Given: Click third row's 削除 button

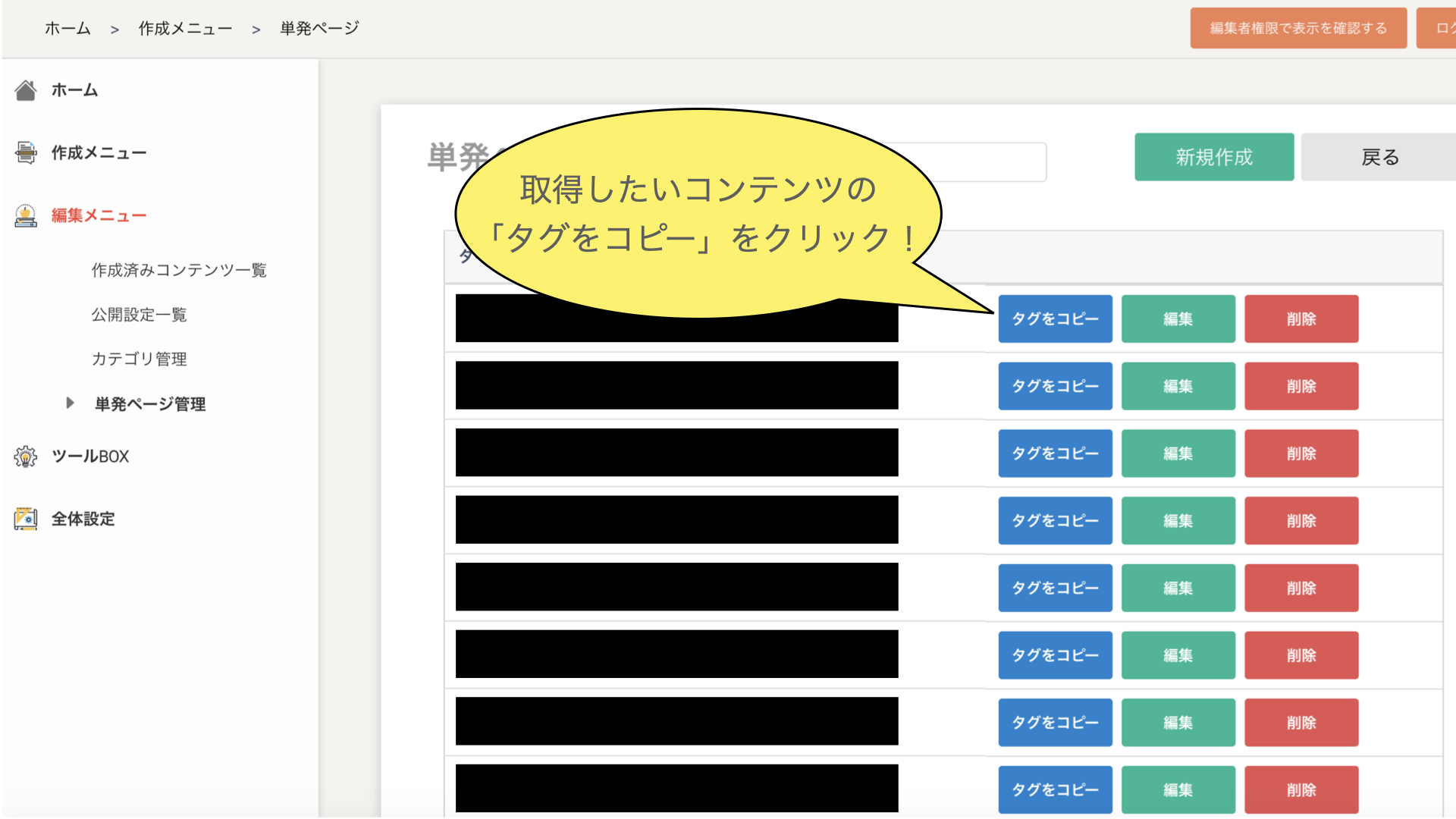Looking at the screenshot, I should click(1301, 453).
